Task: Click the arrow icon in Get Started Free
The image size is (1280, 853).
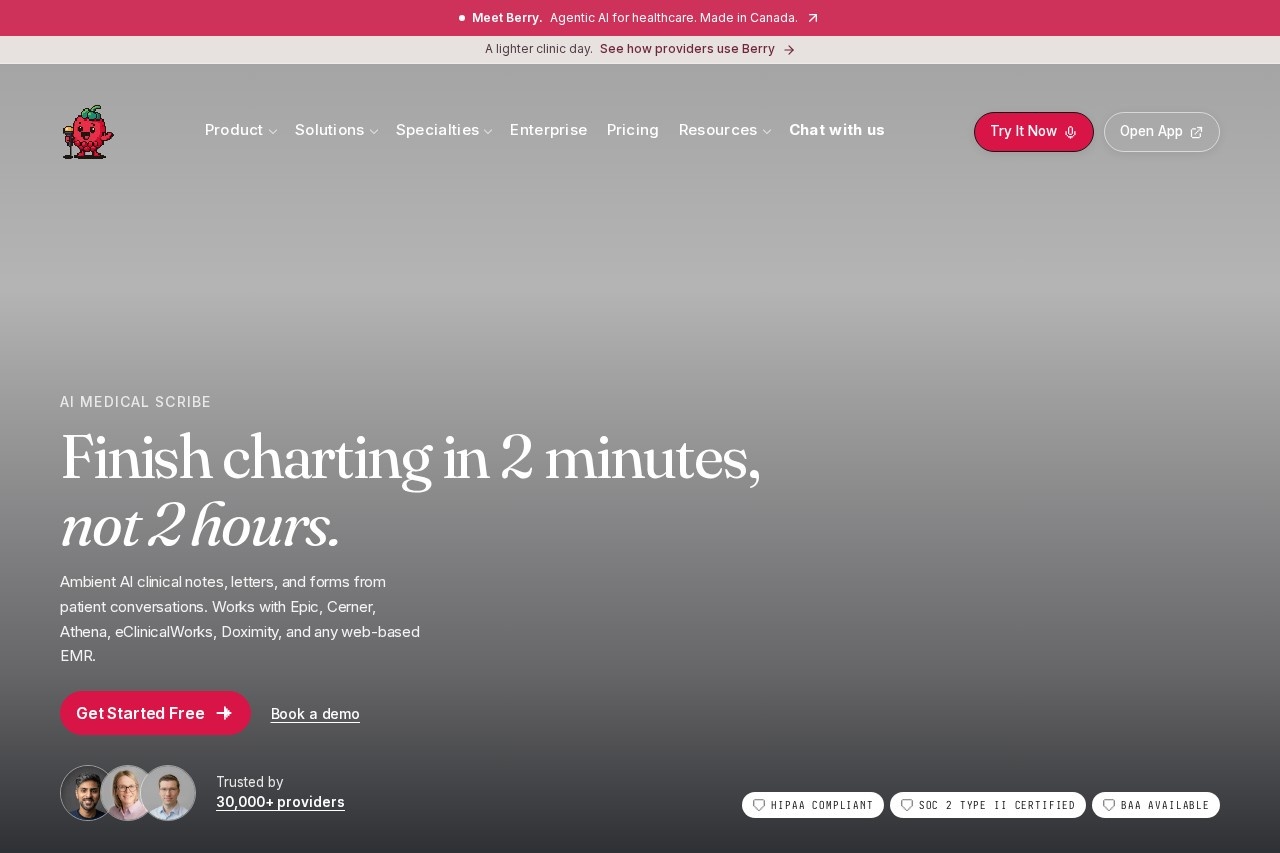Action: point(224,713)
